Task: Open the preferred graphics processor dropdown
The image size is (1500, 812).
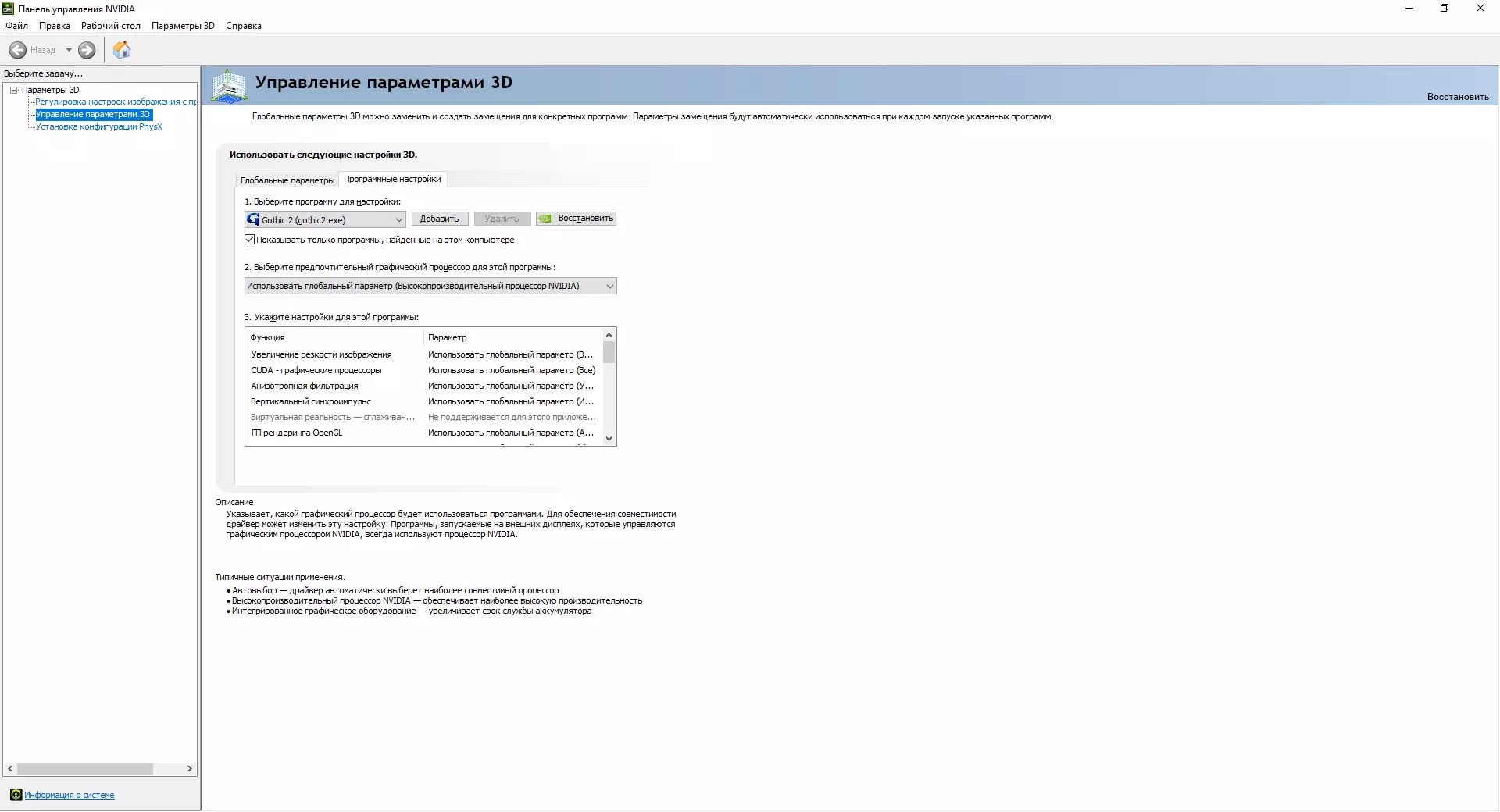Action: (x=430, y=286)
